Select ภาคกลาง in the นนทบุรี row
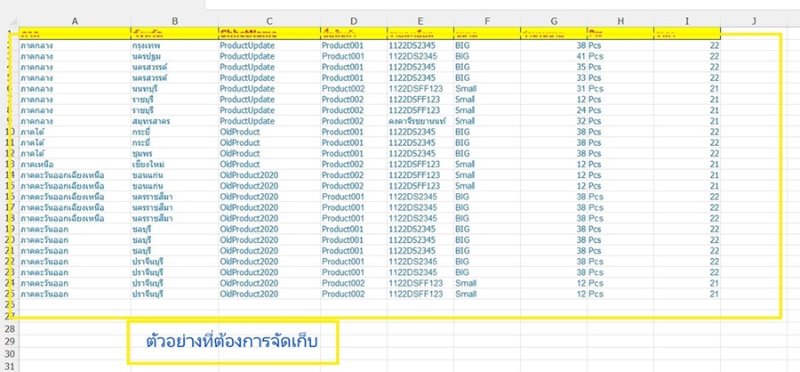Screen dimensions: 800x372 75,89
